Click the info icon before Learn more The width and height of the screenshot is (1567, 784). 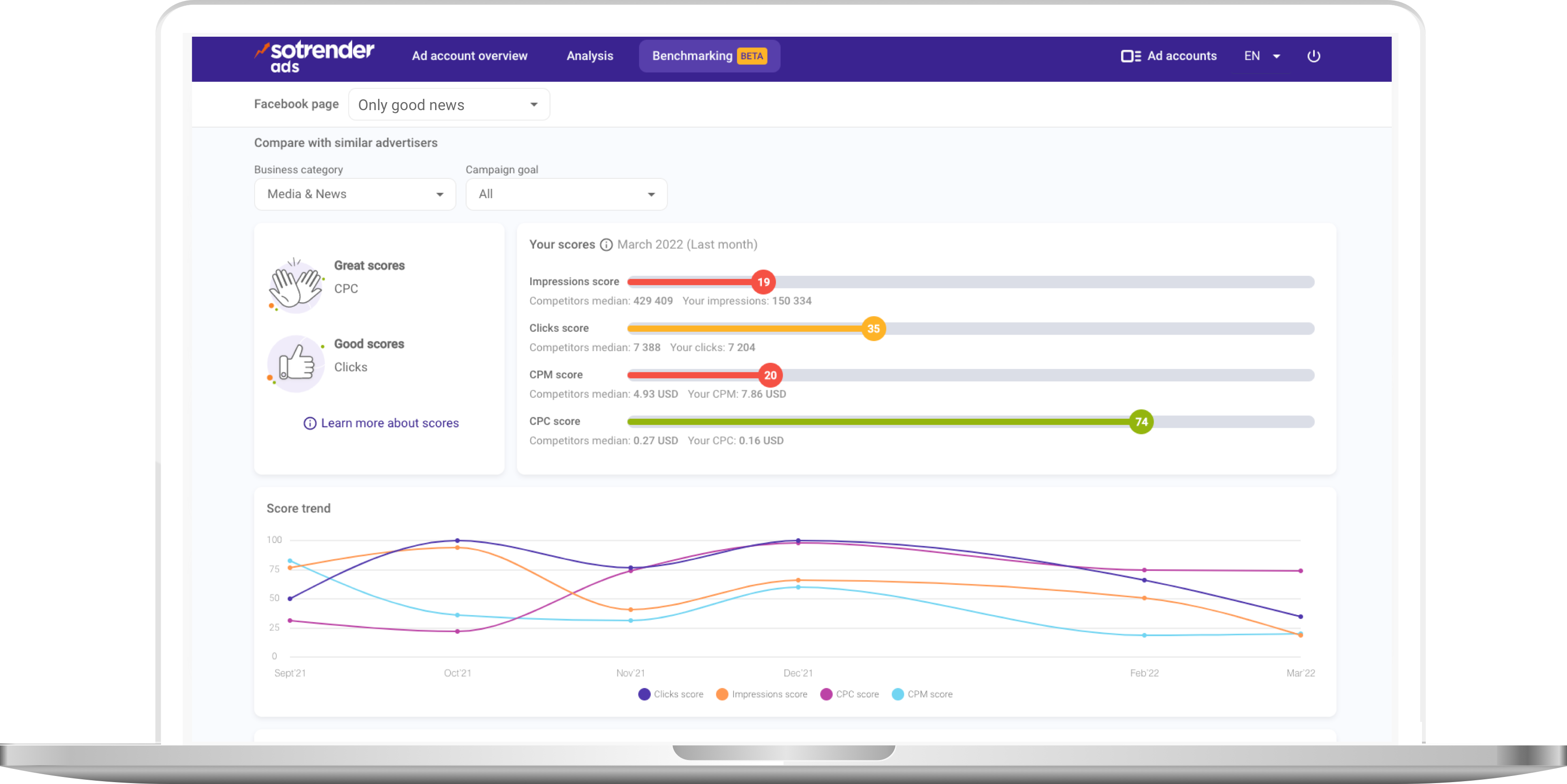tap(310, 423)
